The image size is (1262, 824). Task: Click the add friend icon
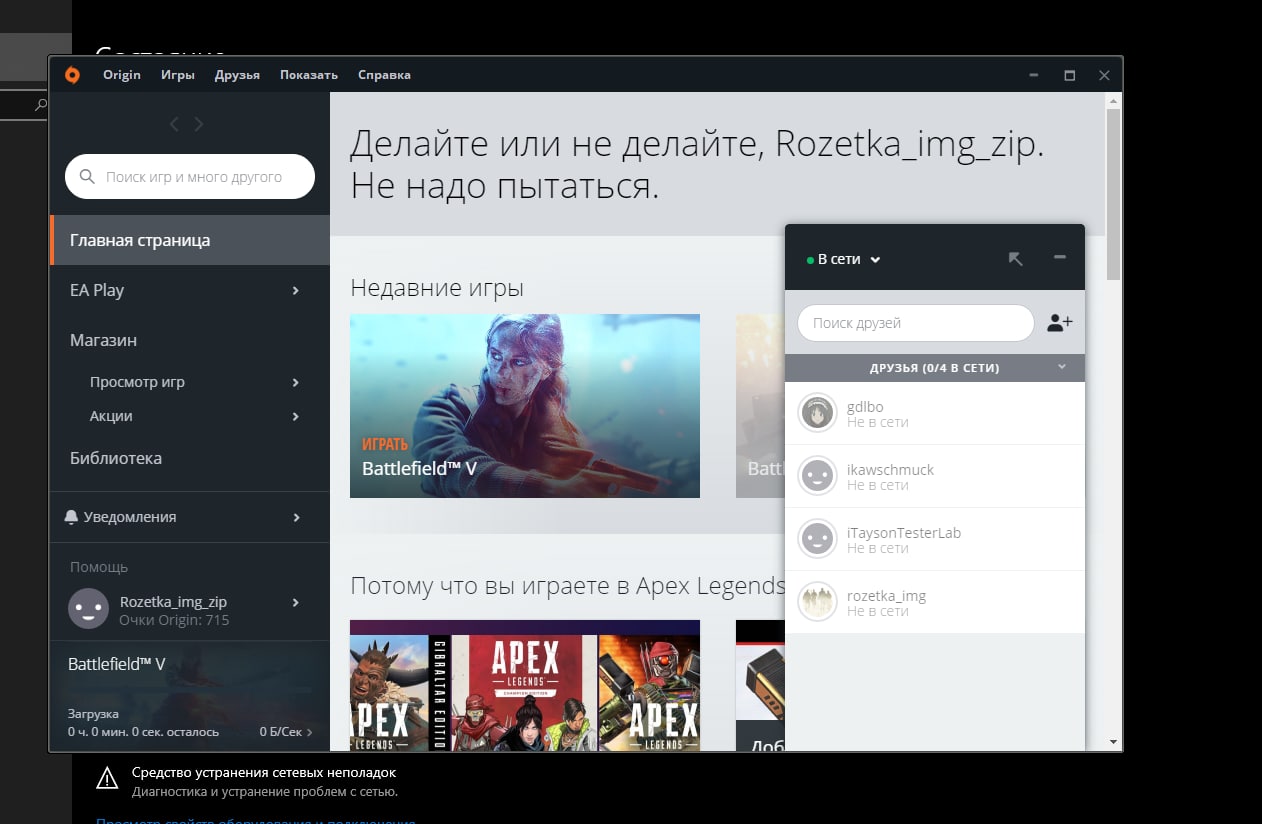pos(1060,323)
